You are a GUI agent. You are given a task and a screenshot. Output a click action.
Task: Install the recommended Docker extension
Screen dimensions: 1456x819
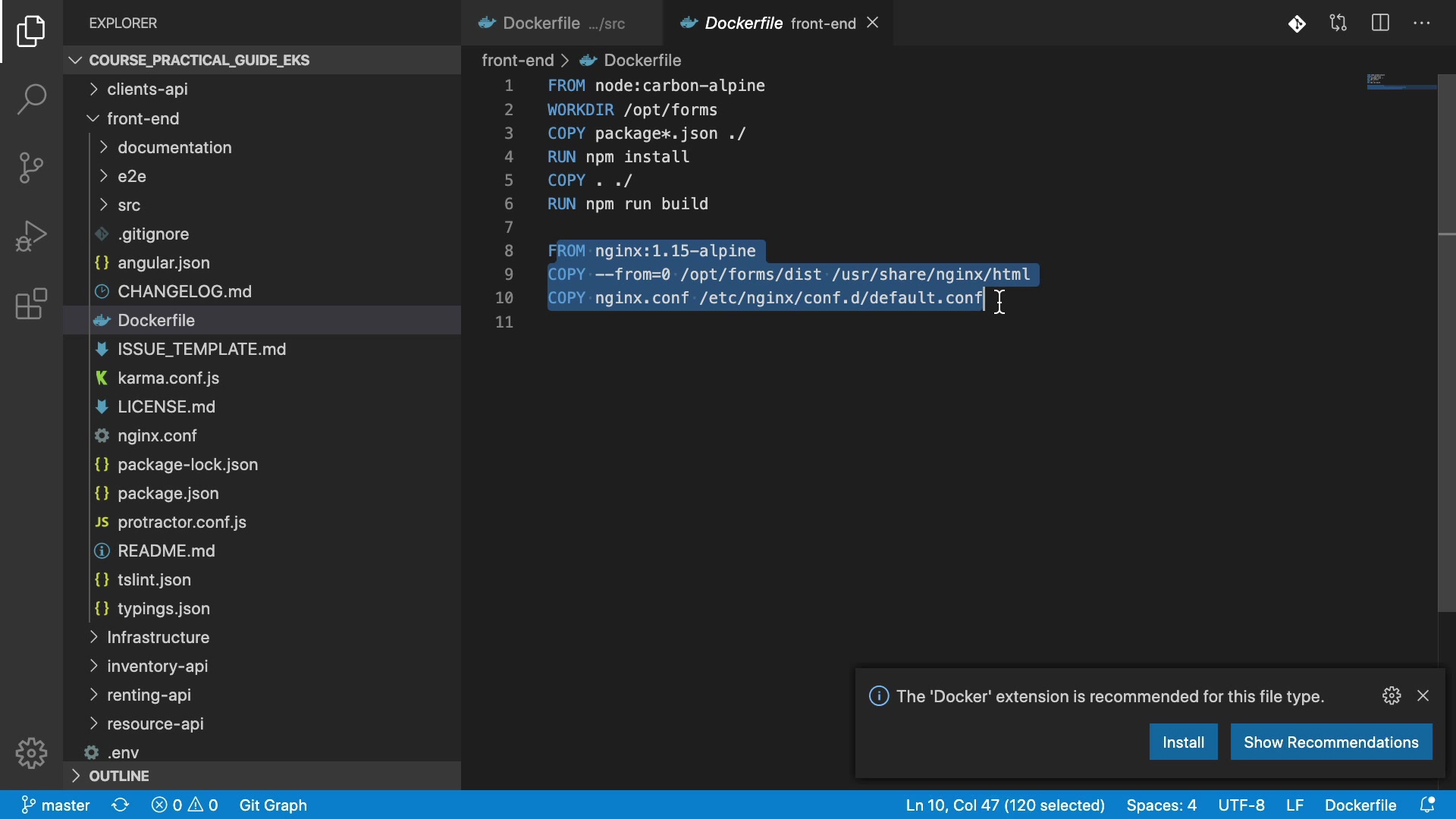point(1183,742)
